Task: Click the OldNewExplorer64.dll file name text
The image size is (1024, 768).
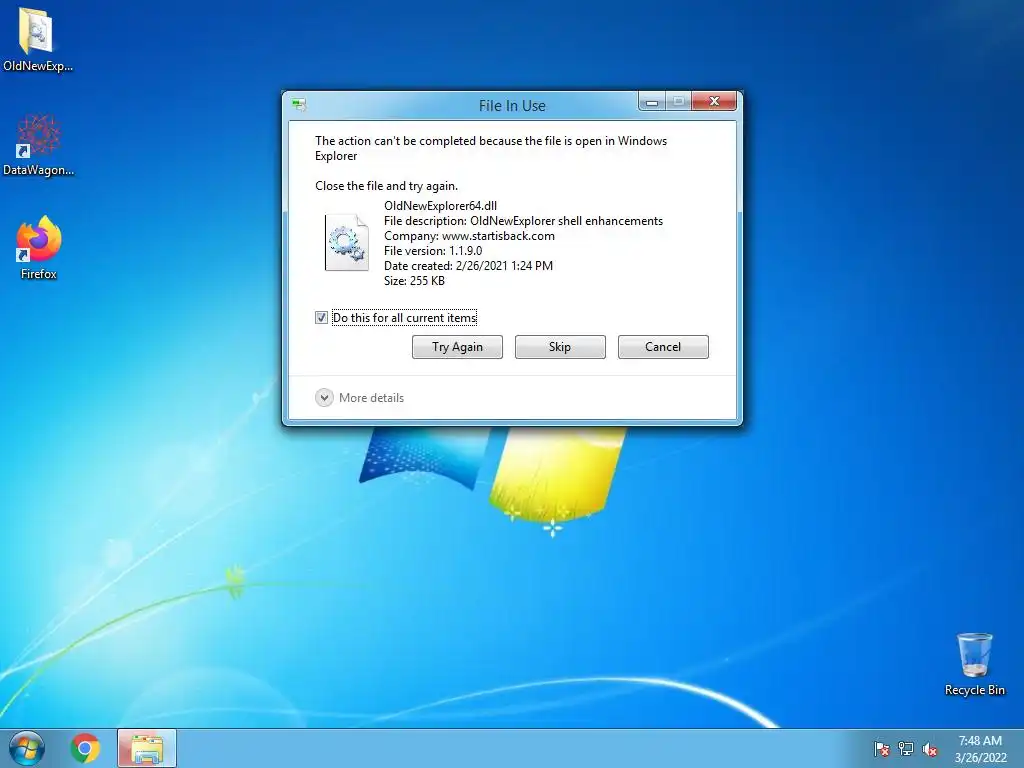Action: pos(440,206)
